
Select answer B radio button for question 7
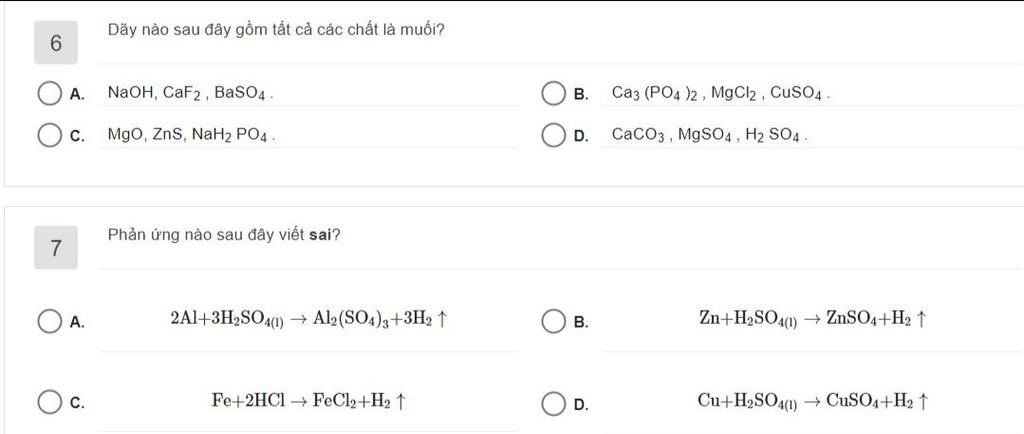553,321
